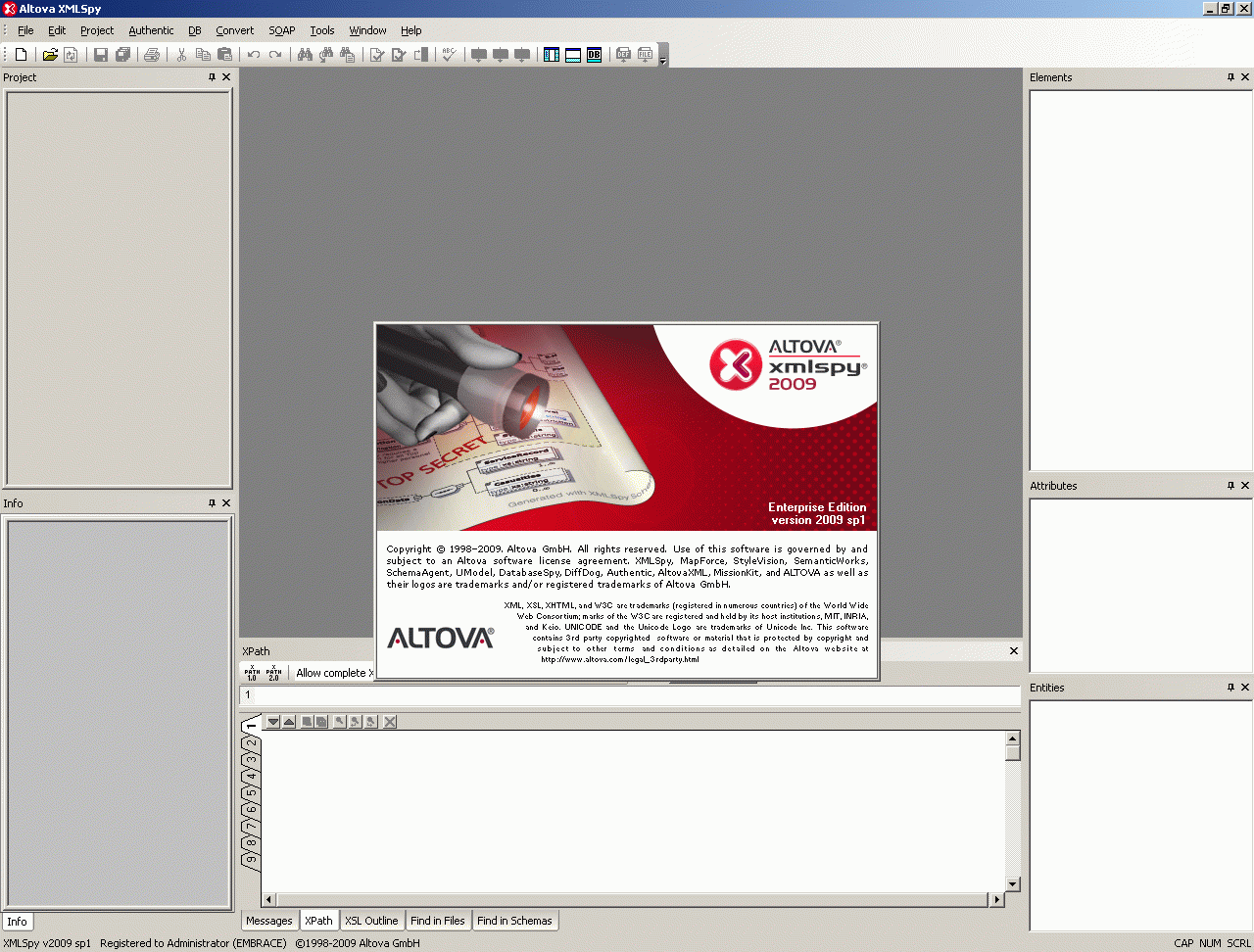This screenshot has height=952, width=1254.
Task: Open the Edit menu
Action: [57, 30]
